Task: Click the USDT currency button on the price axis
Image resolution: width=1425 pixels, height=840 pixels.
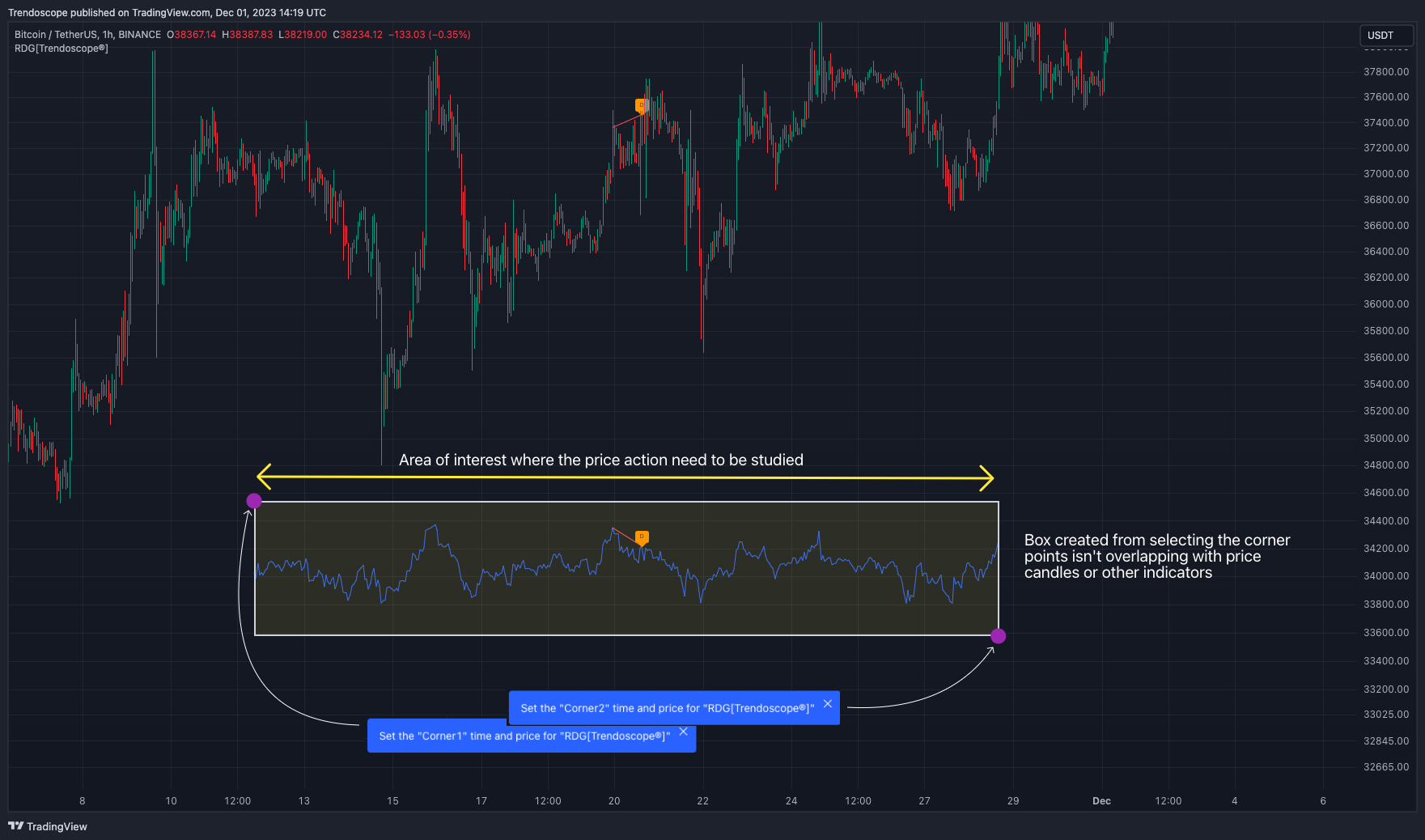Action: point(1387,36)
